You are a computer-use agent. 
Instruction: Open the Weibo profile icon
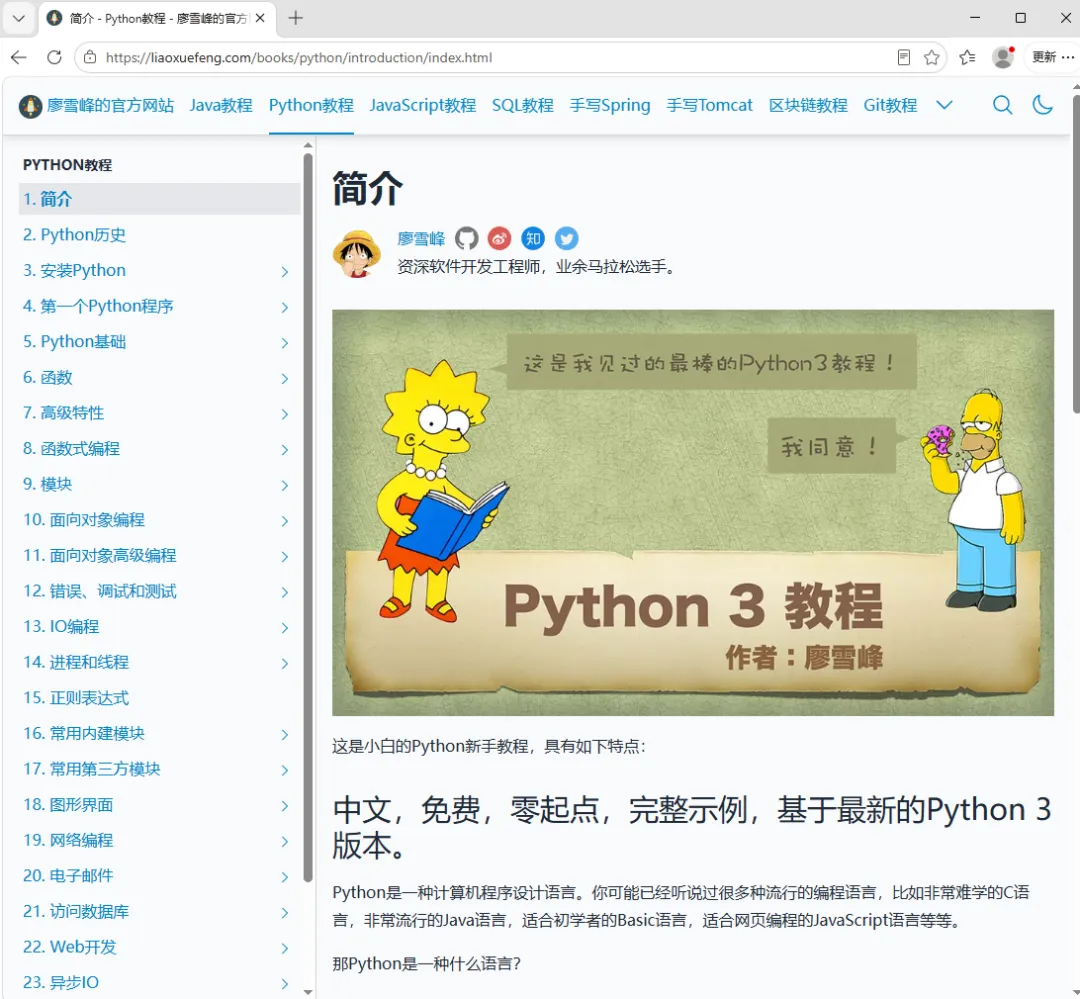pyautogui.click(x=499, y=238)
